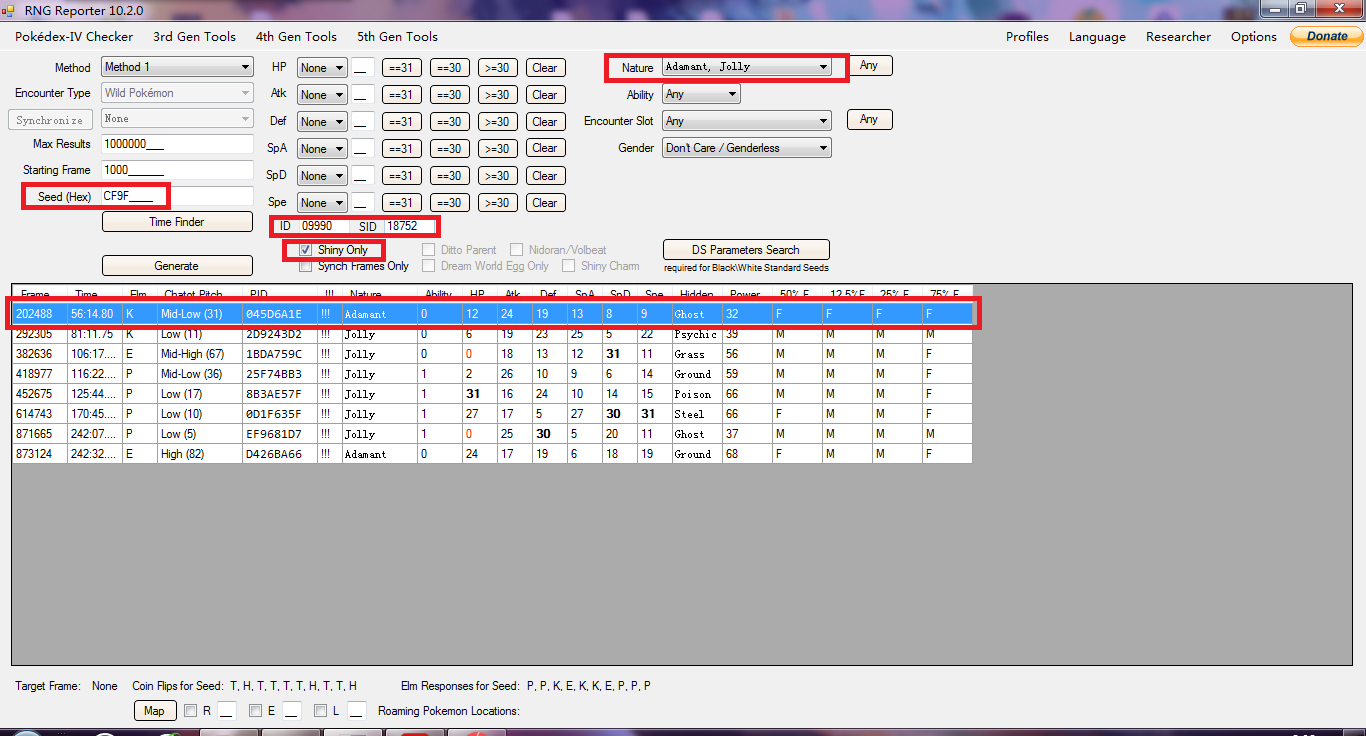The height and width of the screenshot is (736, 1366).
Task: Set Def filter to >=30
Action: click(x=498, y=122)
